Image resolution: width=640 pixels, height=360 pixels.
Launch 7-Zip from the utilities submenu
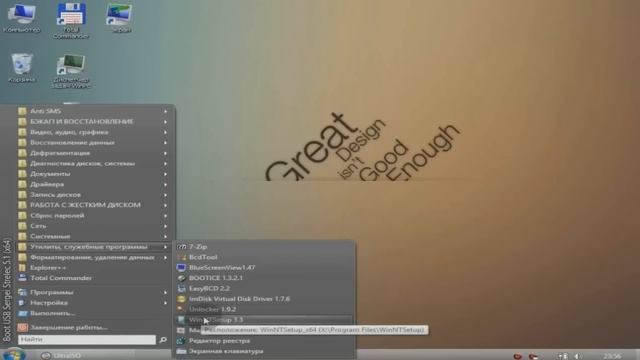[x=264, y=247]
